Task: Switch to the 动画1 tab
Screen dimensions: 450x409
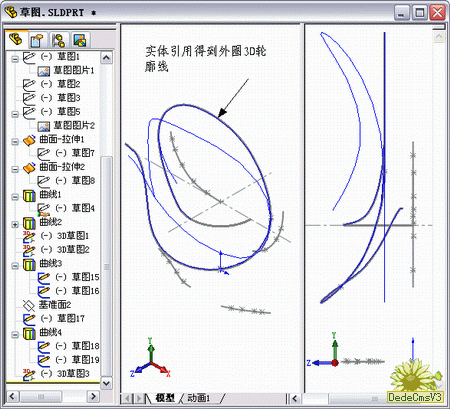Action: tap(199, 398)
